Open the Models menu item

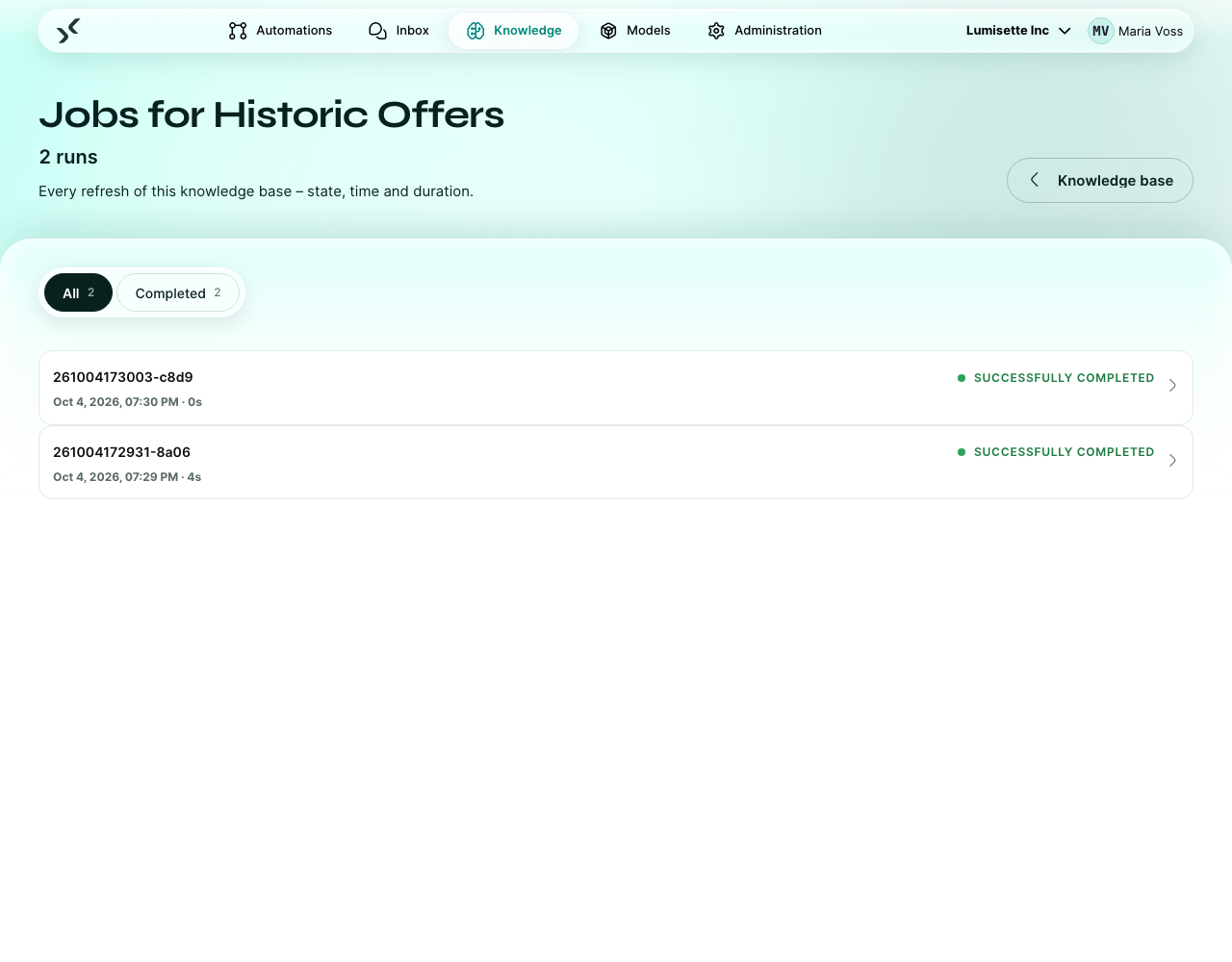[635, 31]
